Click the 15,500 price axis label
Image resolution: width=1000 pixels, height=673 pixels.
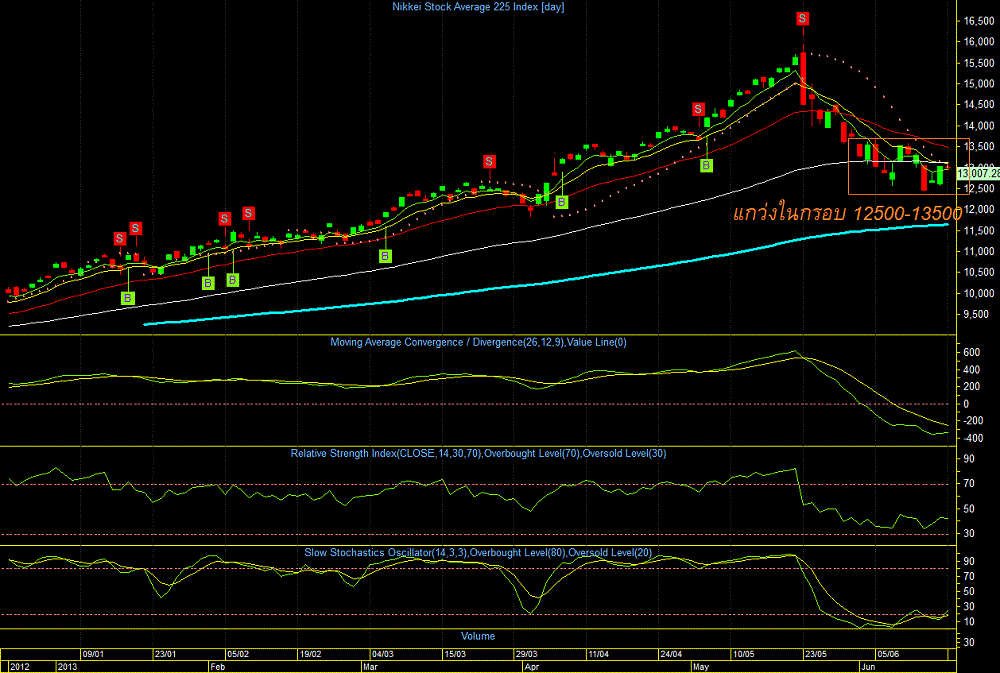click(x=979, y=63)
